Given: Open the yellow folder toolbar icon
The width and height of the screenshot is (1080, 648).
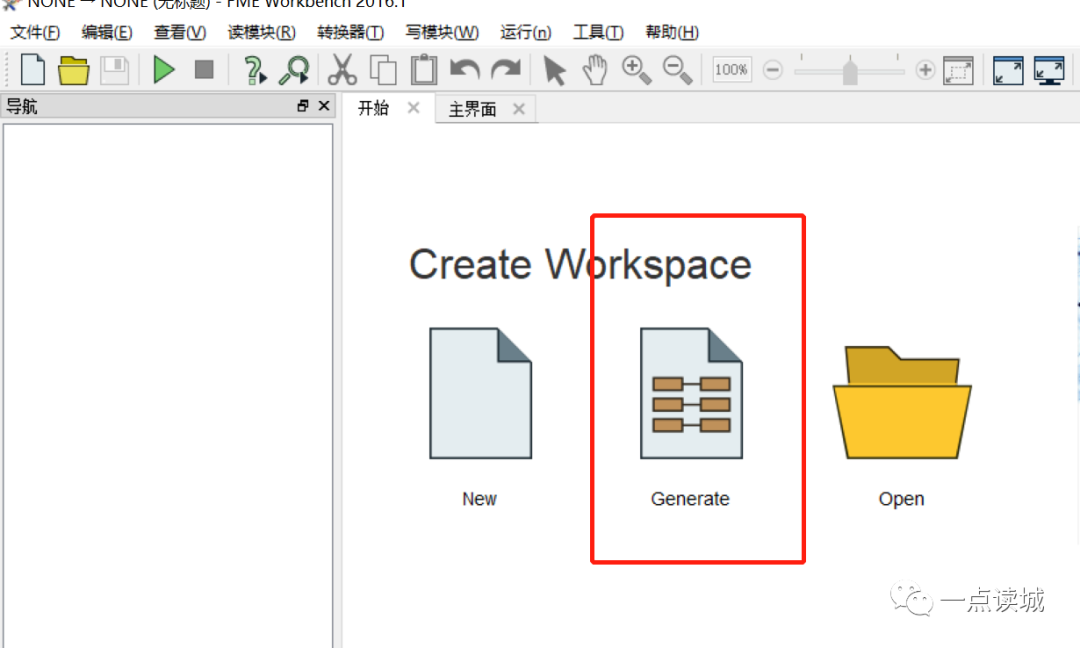Looking at the screenshot, I should tap(73, 70).
